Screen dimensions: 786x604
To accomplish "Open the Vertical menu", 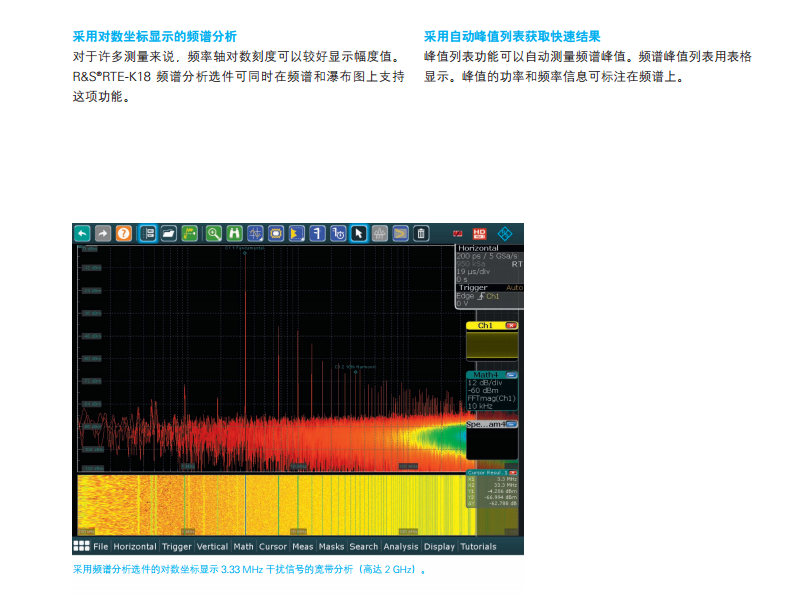I will tap(212, 546).
